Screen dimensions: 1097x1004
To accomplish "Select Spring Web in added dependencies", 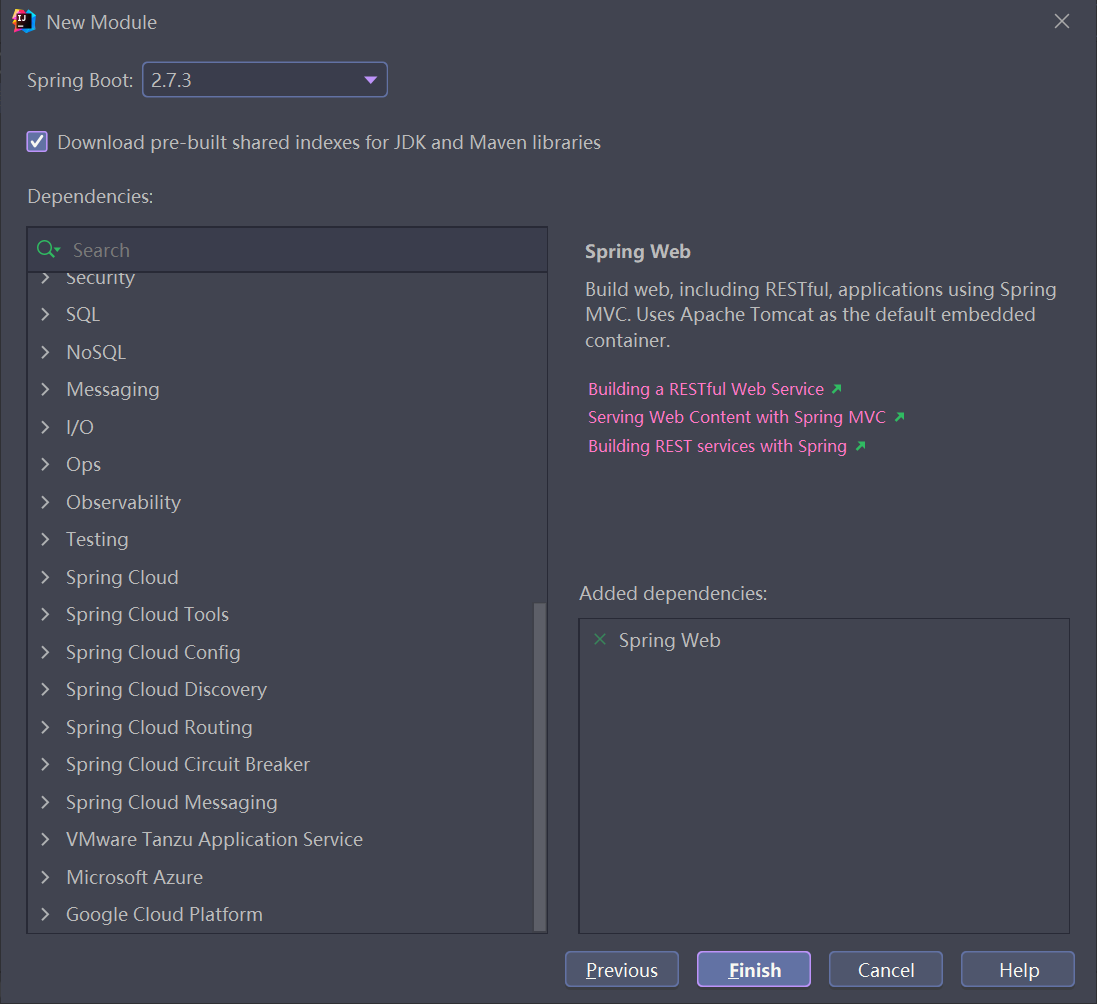I will [670, 640].
